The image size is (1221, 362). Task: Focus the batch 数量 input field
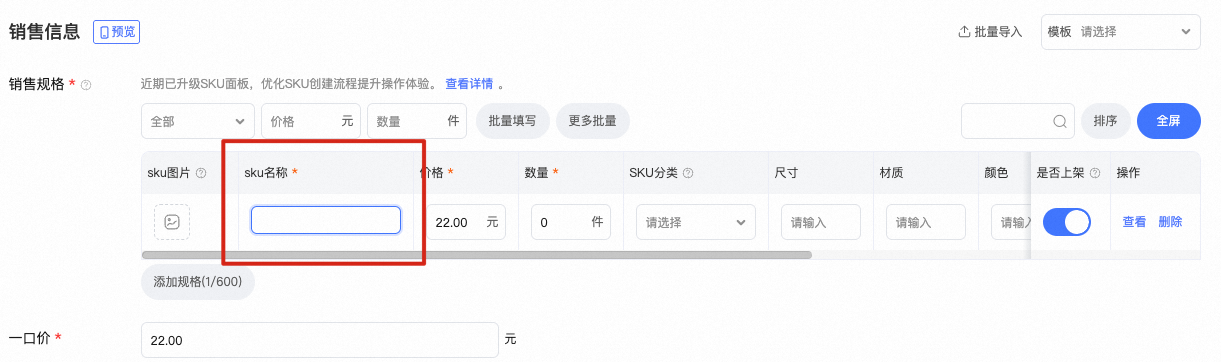417,121
